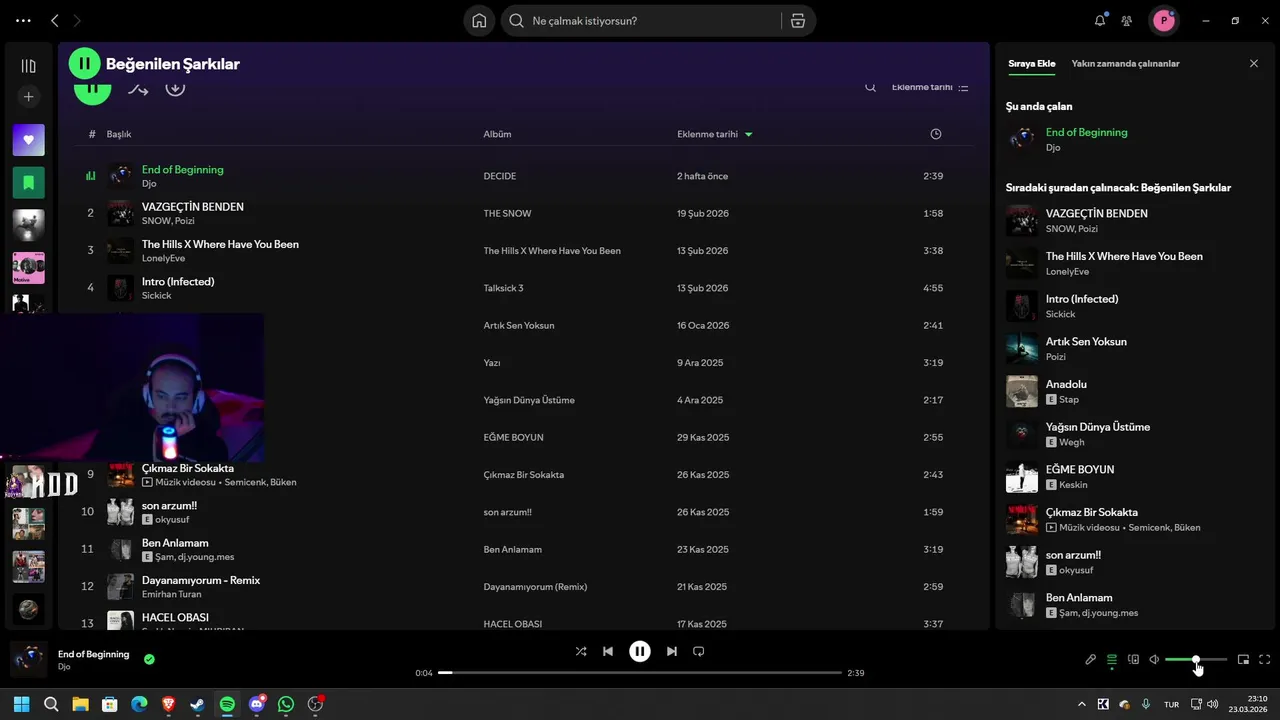Viewport: 1280px width, 720px height.
Task: Select Dayanamıyorum - Remix track title
Action: click(x=201, y=580)
